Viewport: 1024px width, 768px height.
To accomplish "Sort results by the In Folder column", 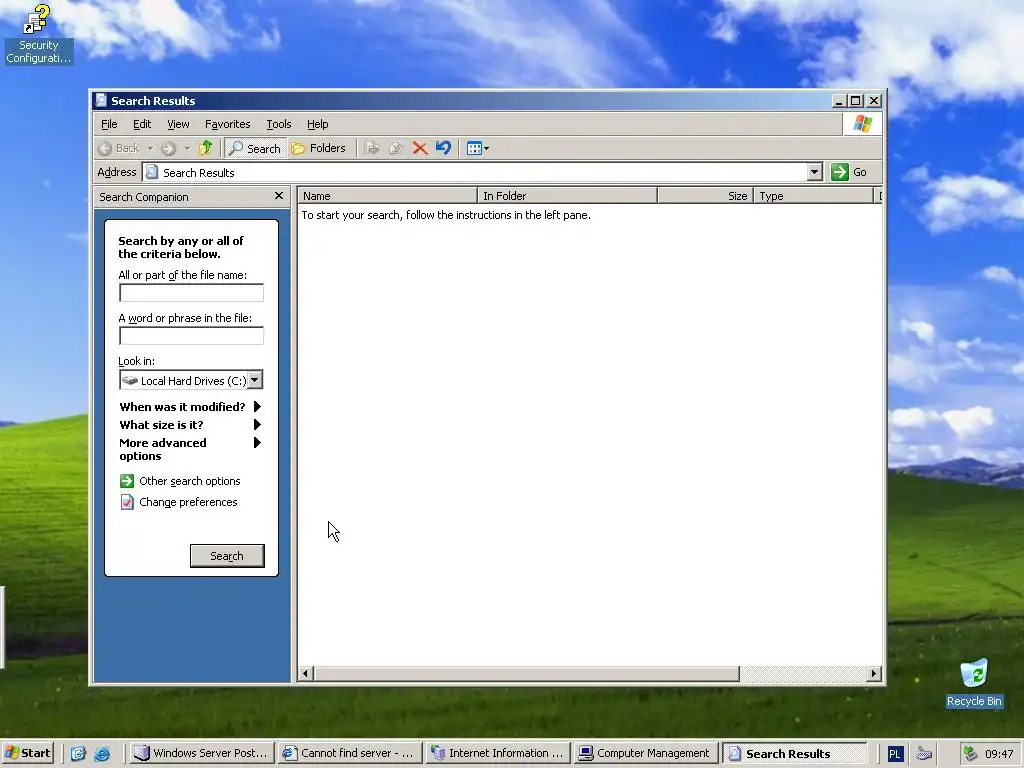I will [568, 196].
